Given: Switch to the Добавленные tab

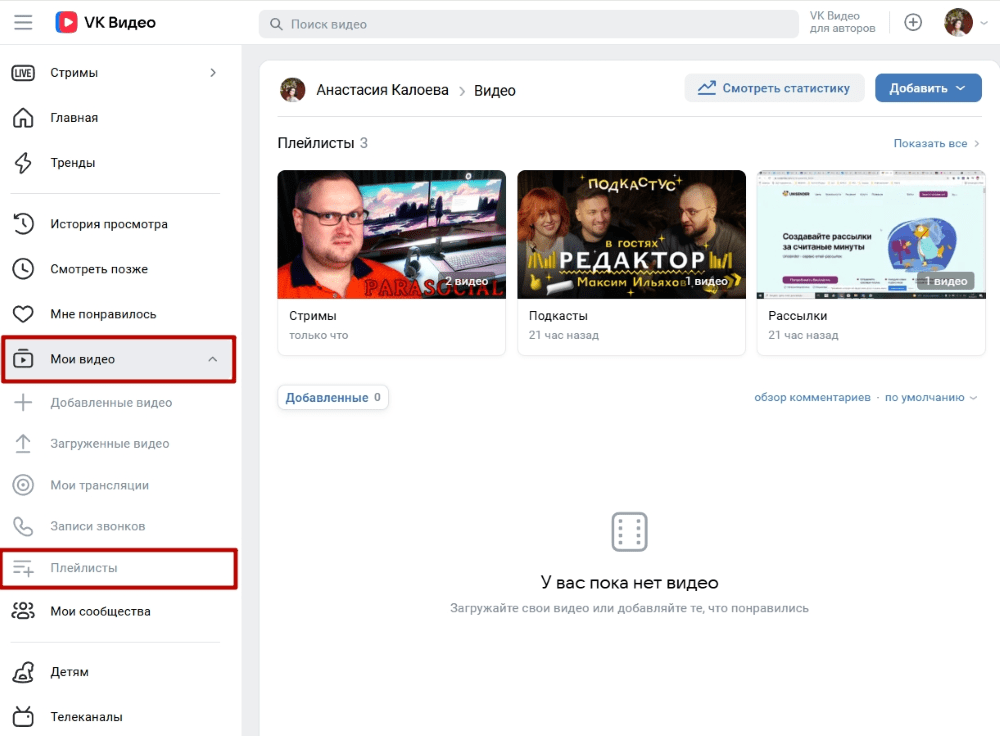Looking at the screenshot, I should tap(332, 397).
